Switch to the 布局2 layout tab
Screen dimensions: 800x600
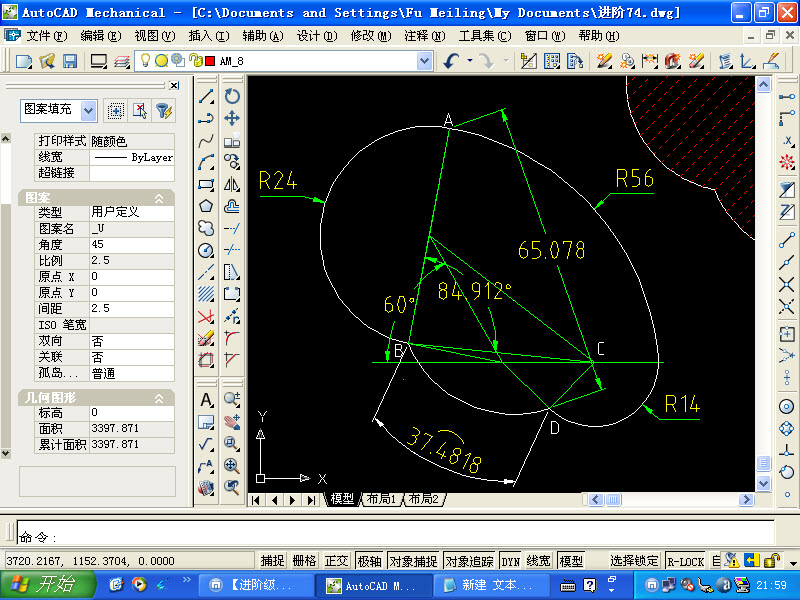pyautogui.click(x=424, y=499)
